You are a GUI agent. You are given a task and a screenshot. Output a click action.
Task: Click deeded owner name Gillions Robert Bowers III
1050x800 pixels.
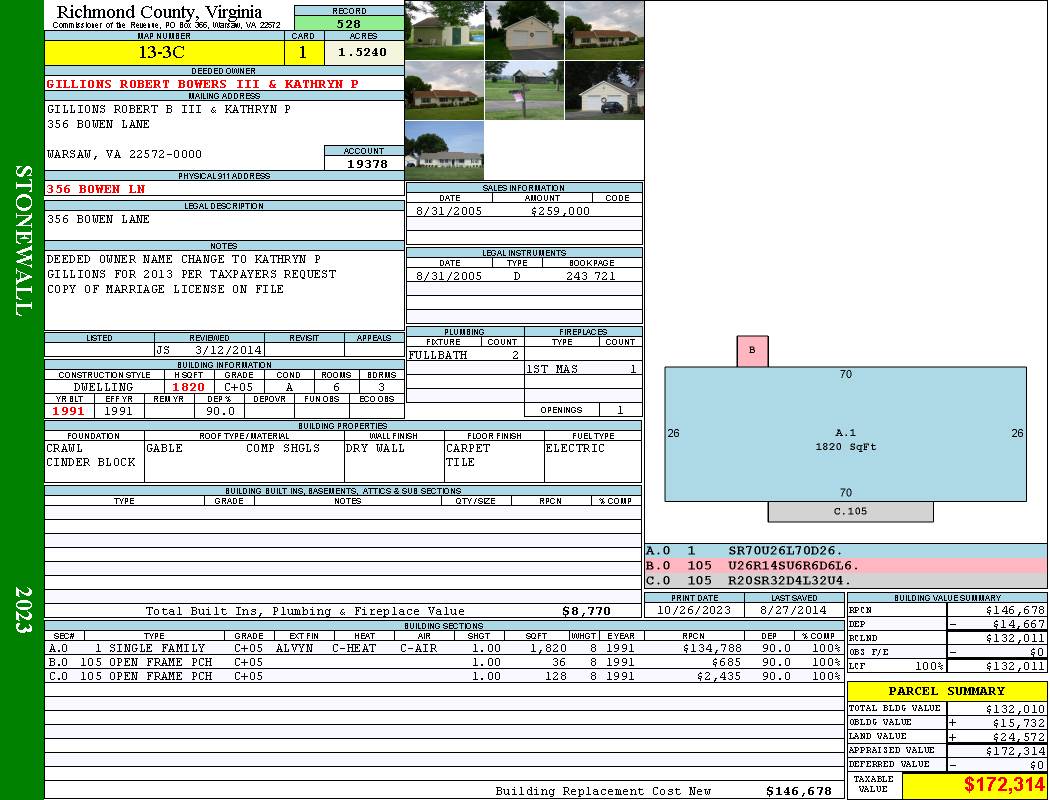(203, 84)
